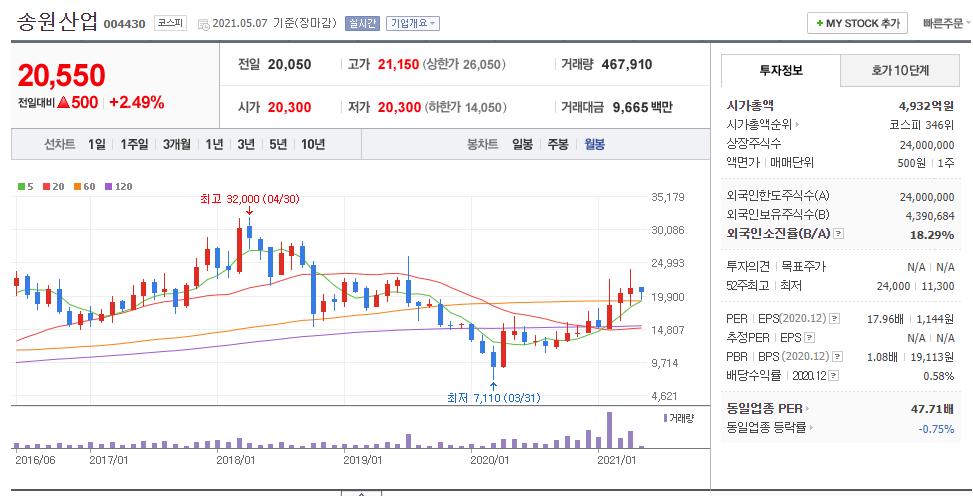This screenshot has height=496, width=973.
Task: Show the 월봉 monthly candle chart
Action: point(594,144)
